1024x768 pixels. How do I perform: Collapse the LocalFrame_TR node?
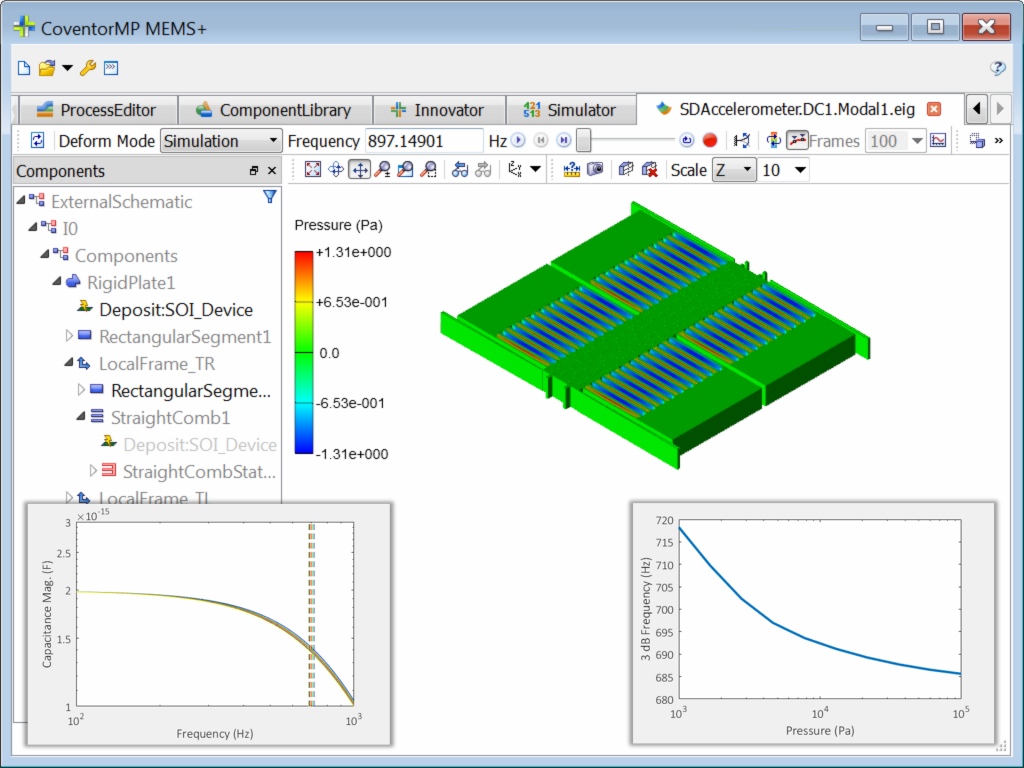coord(69,362)
